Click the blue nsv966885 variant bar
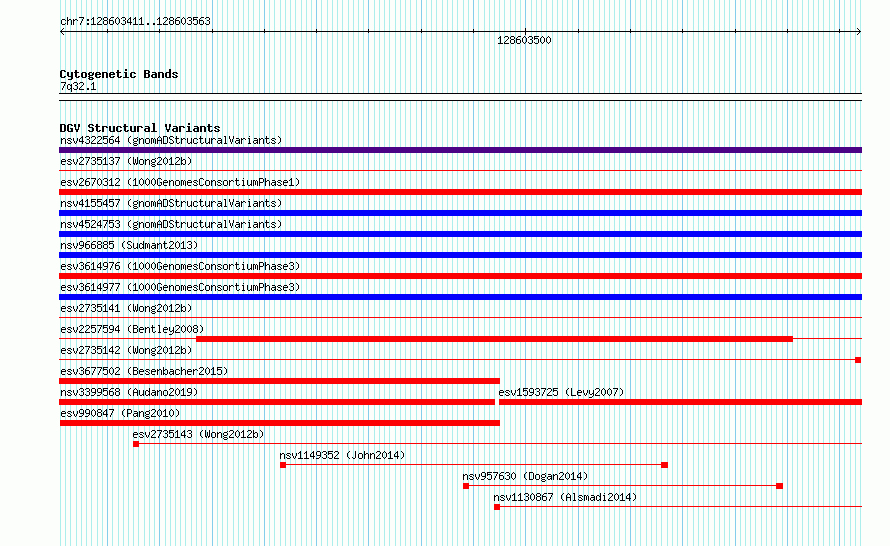The width and height of the screenshot is (890, 546). pyautogui.click(x=460, y=255)
